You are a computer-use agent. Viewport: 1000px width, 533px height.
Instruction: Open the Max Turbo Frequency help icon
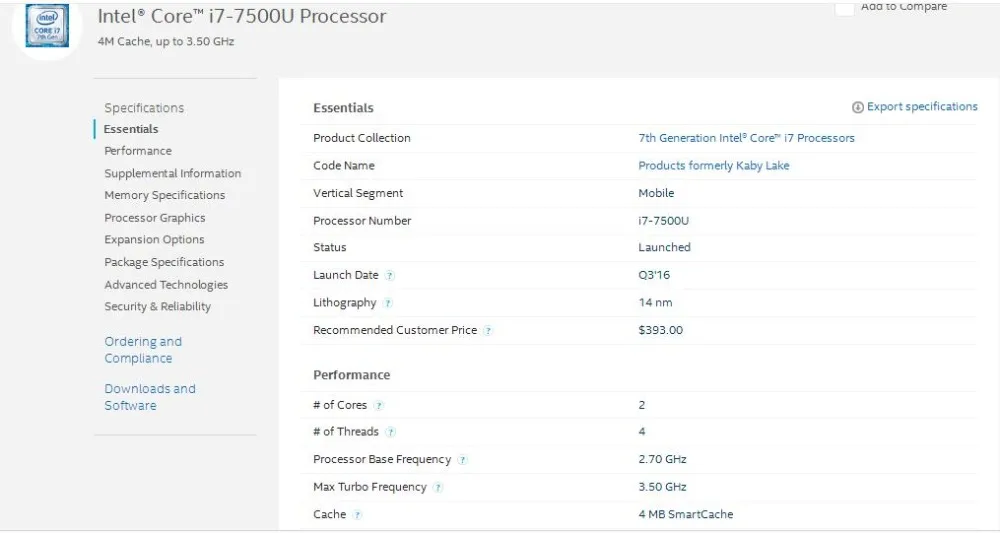point(438,488)
